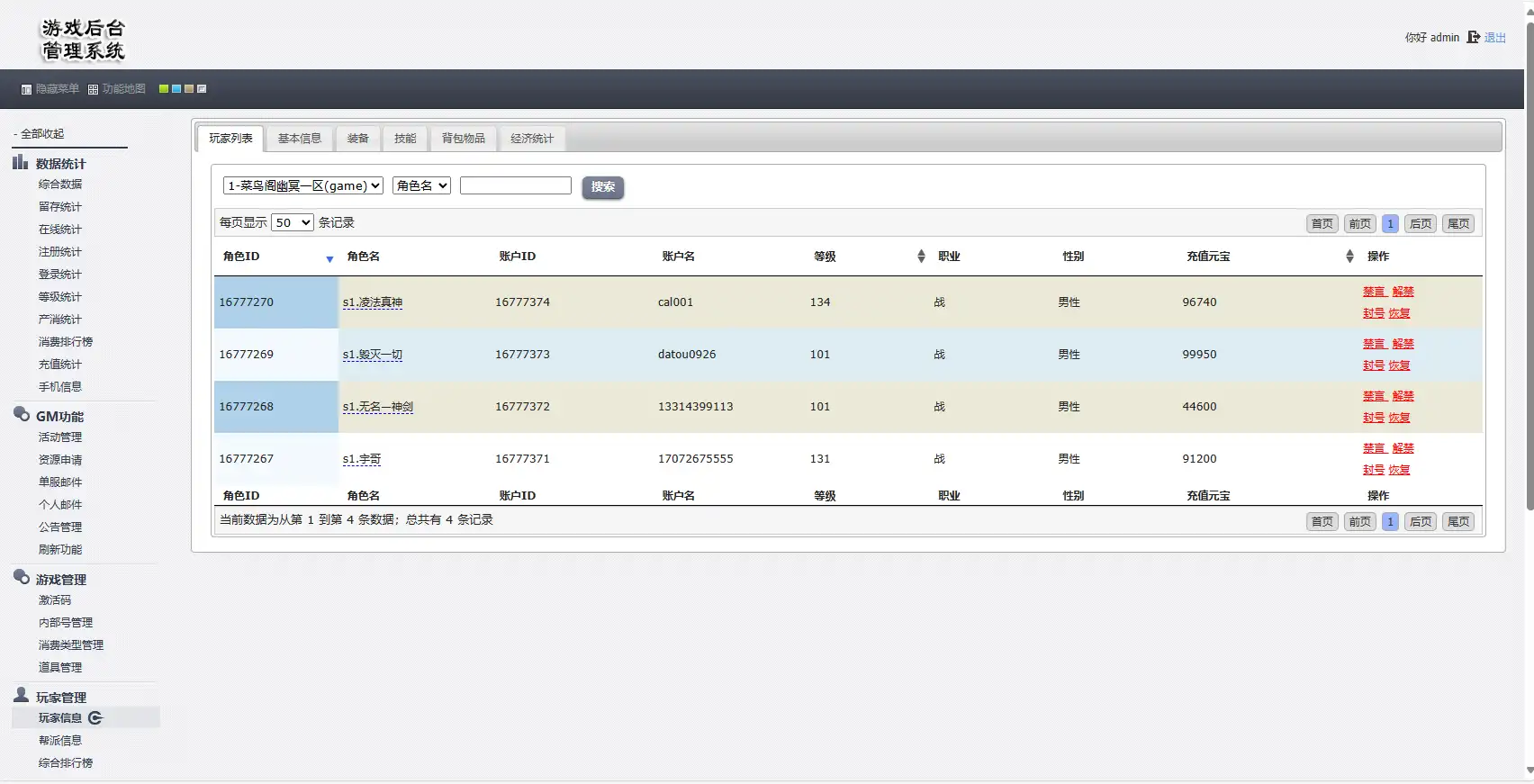Open 活动管理 under GM功能
This screenshot has height=784, width=1534.
60,437
